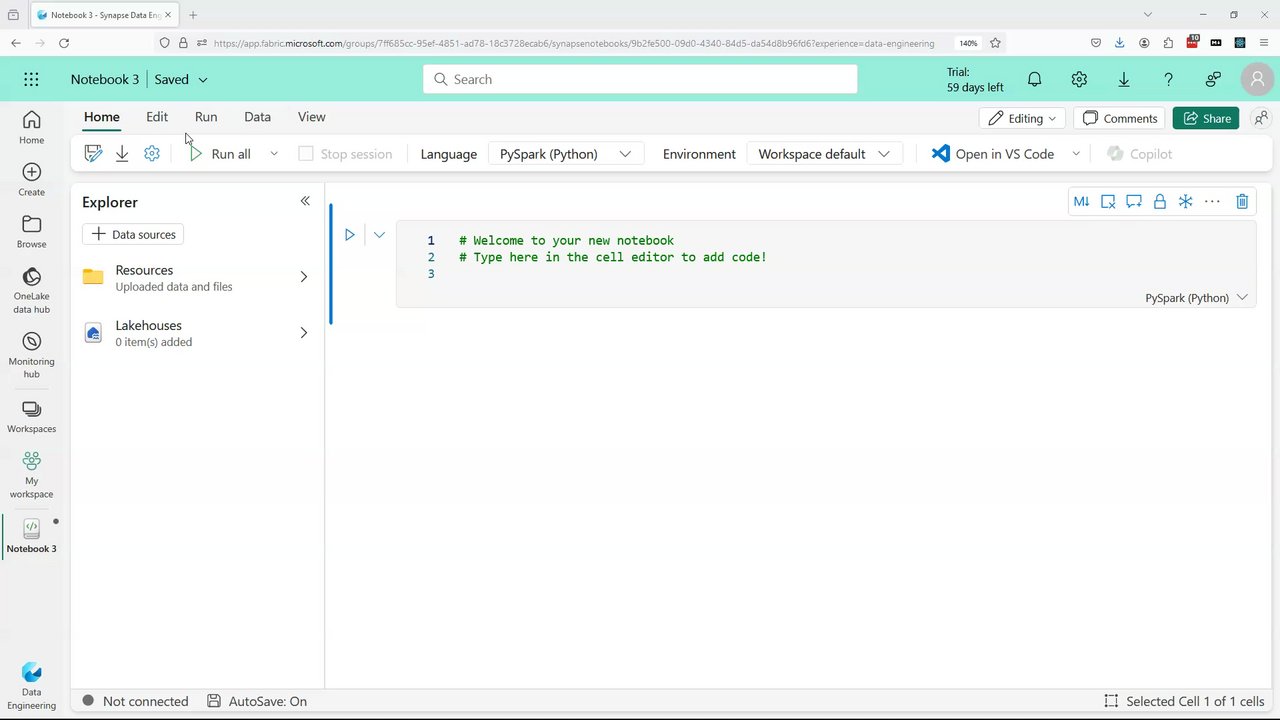Click the feedback icon next to Help
Screen dimensions: 1280x720
(1213, 79)
